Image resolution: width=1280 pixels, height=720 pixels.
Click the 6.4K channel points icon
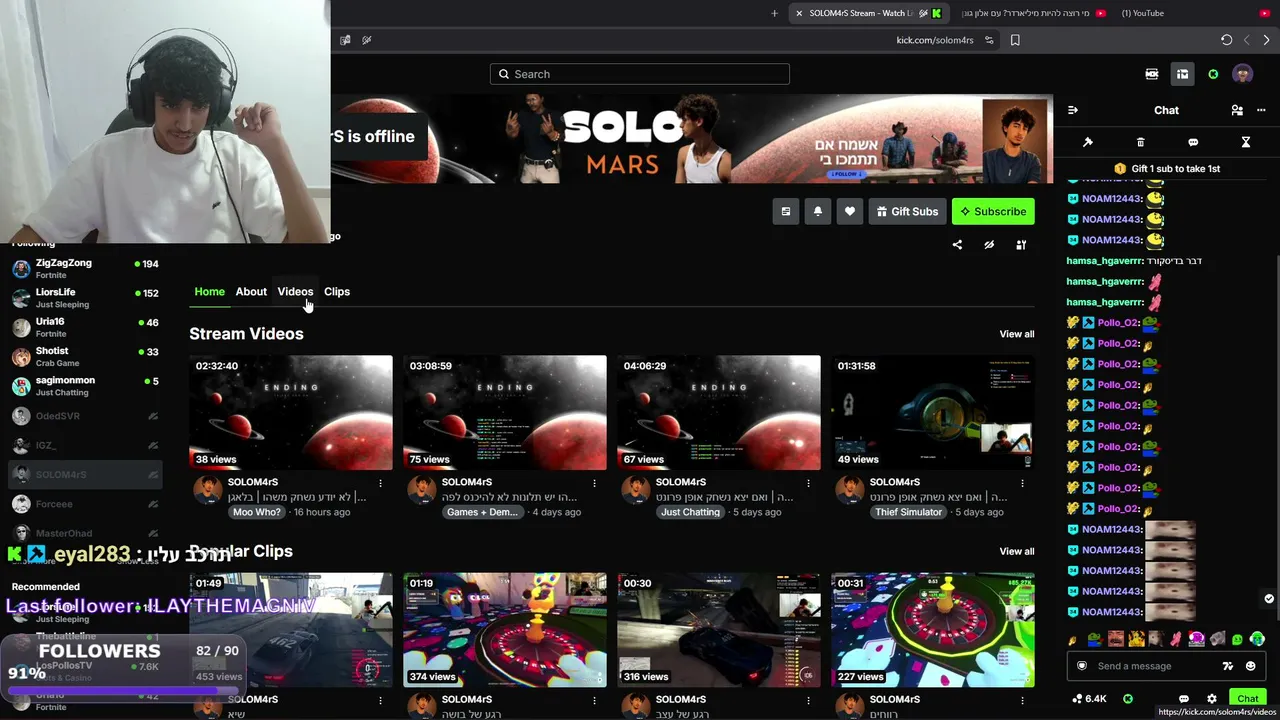(x=1089, y=699)
